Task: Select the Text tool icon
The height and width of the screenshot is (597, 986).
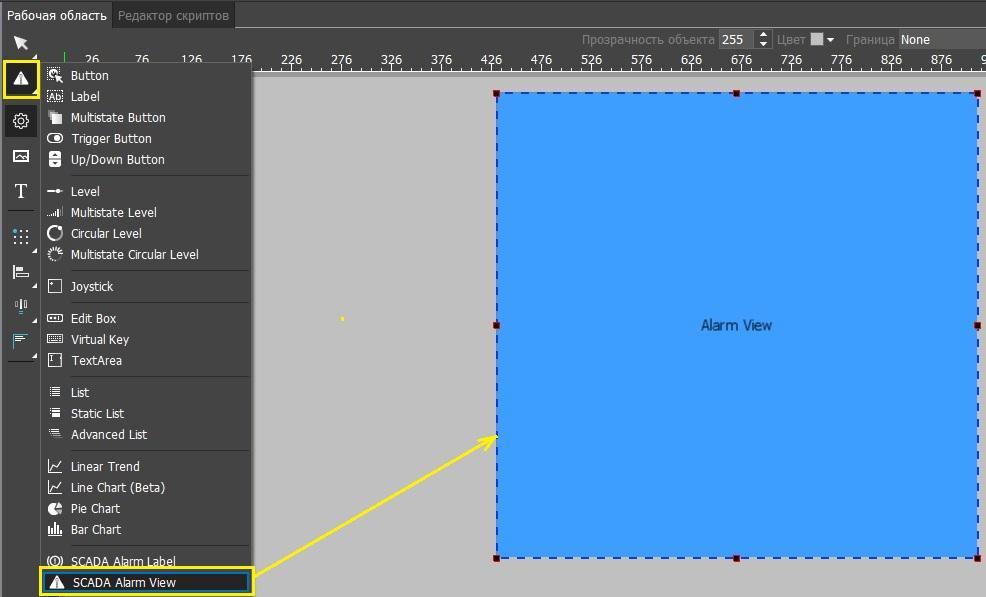Action: click(21, 191)
